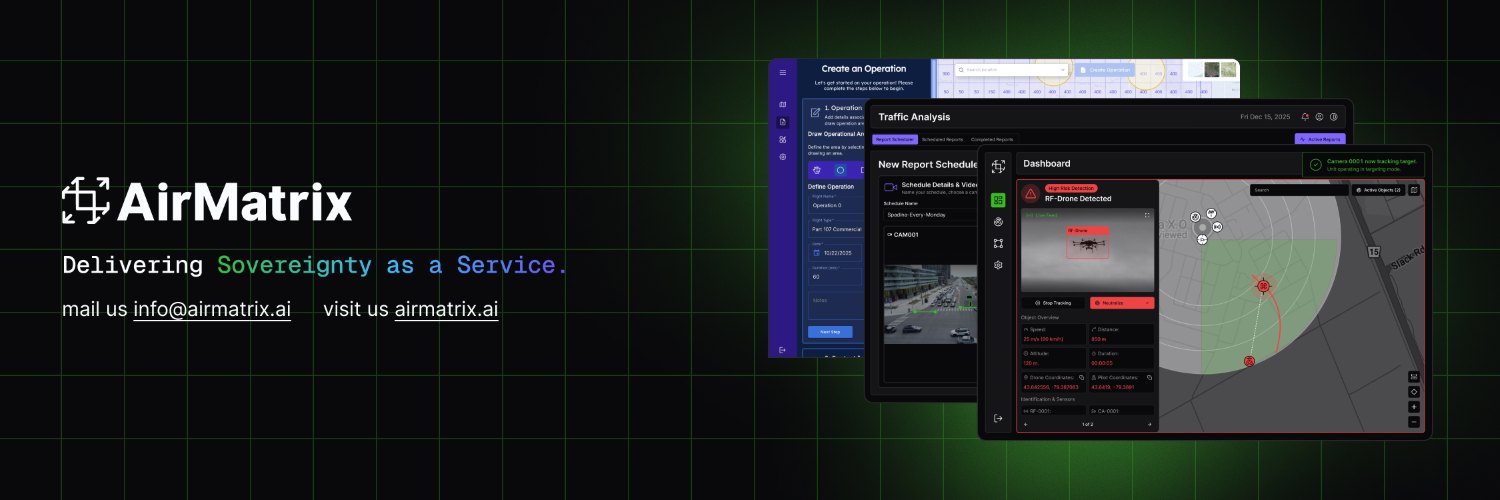
Task: Click the red warning triangle alert icon
Action: pos(1030,192)
